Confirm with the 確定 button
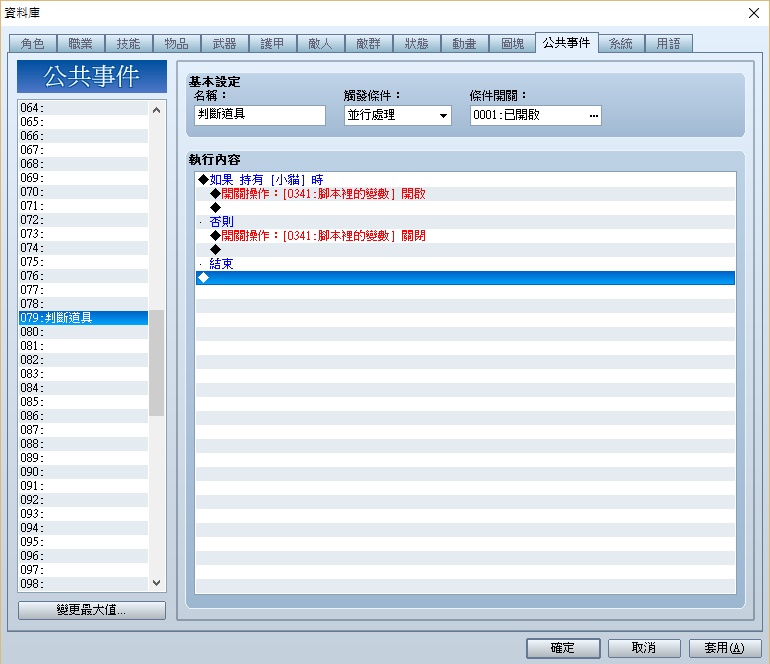 pos(563,648)
